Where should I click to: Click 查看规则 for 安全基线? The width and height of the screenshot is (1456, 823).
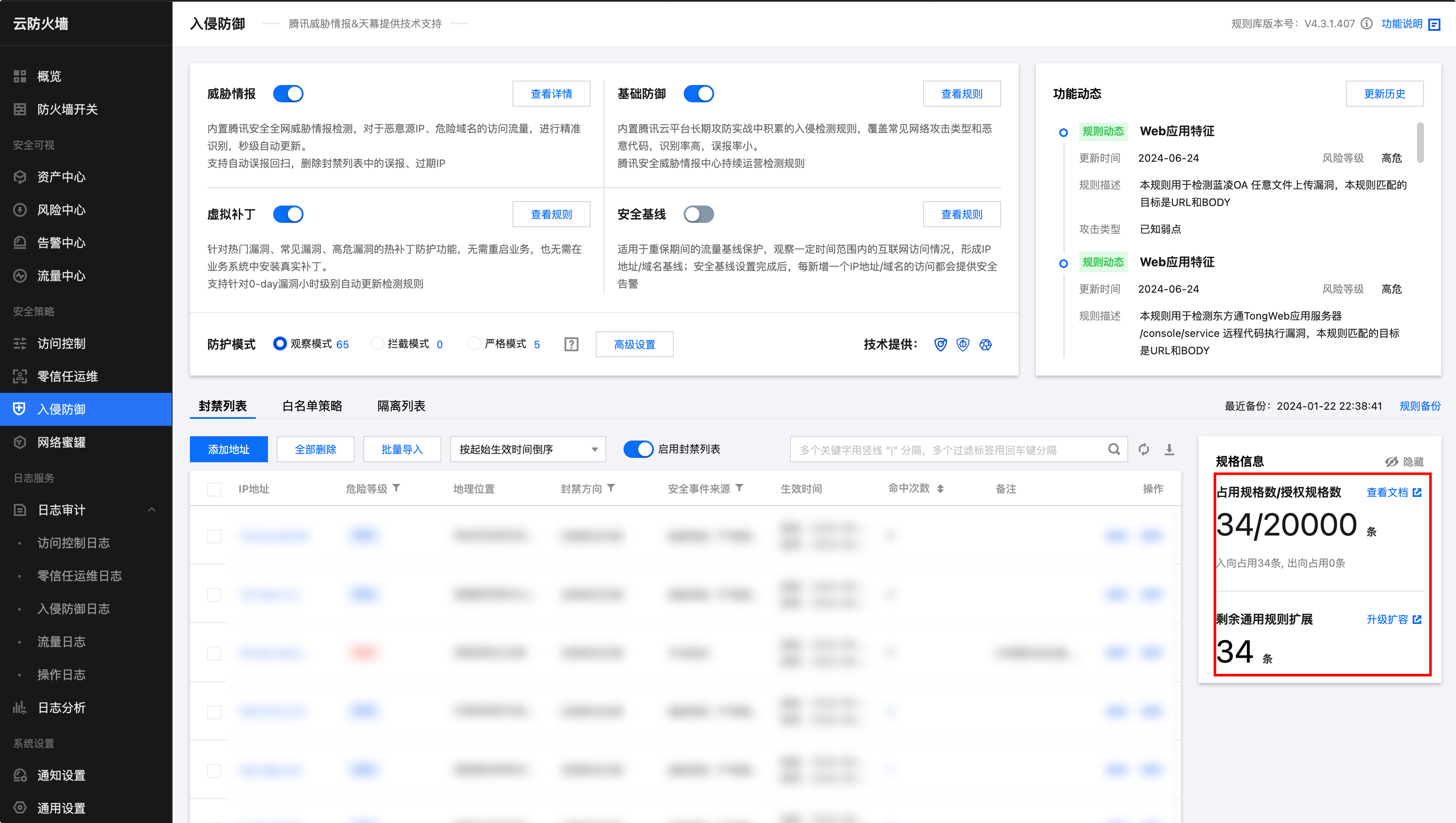pos(961,214)
